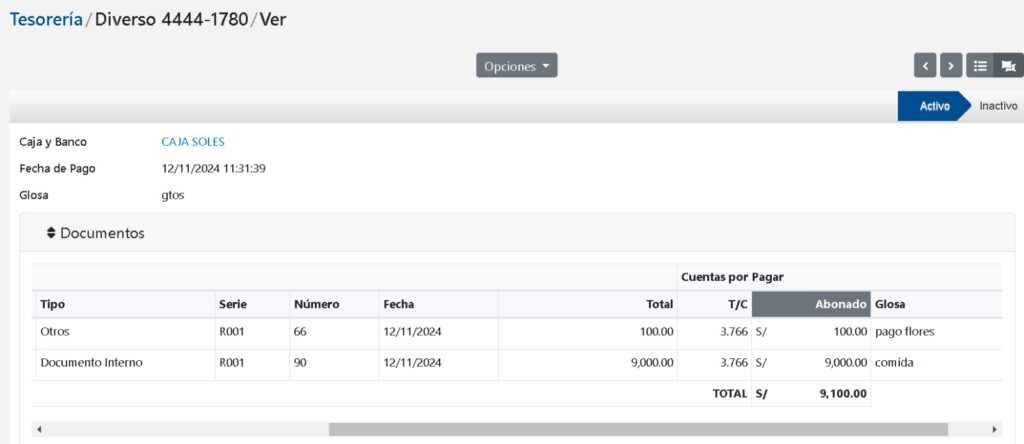
Task: Open the CAJA SOLES link
Action: click(x=193, y=142)
